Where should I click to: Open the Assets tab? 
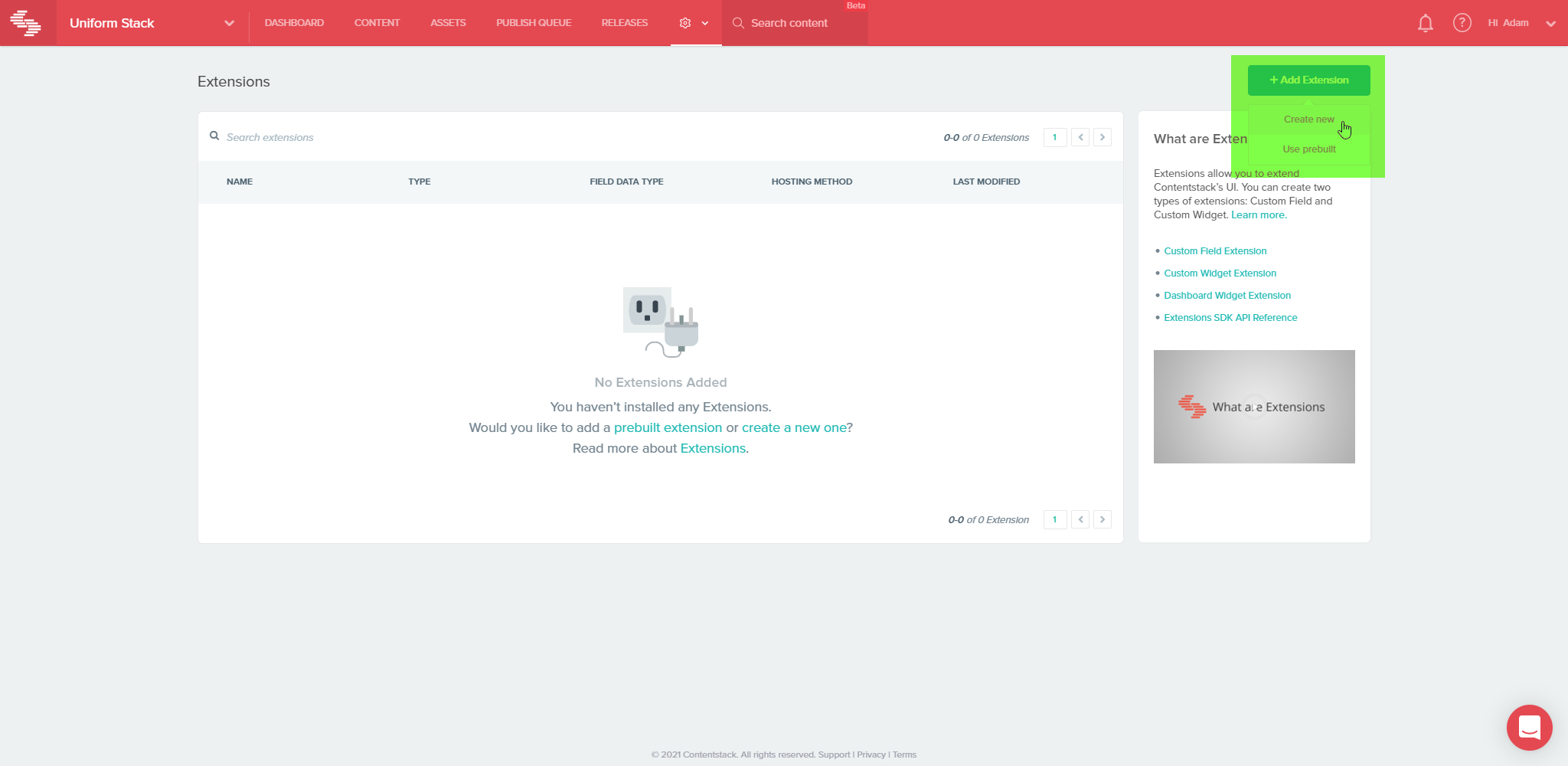pos(448,23)
